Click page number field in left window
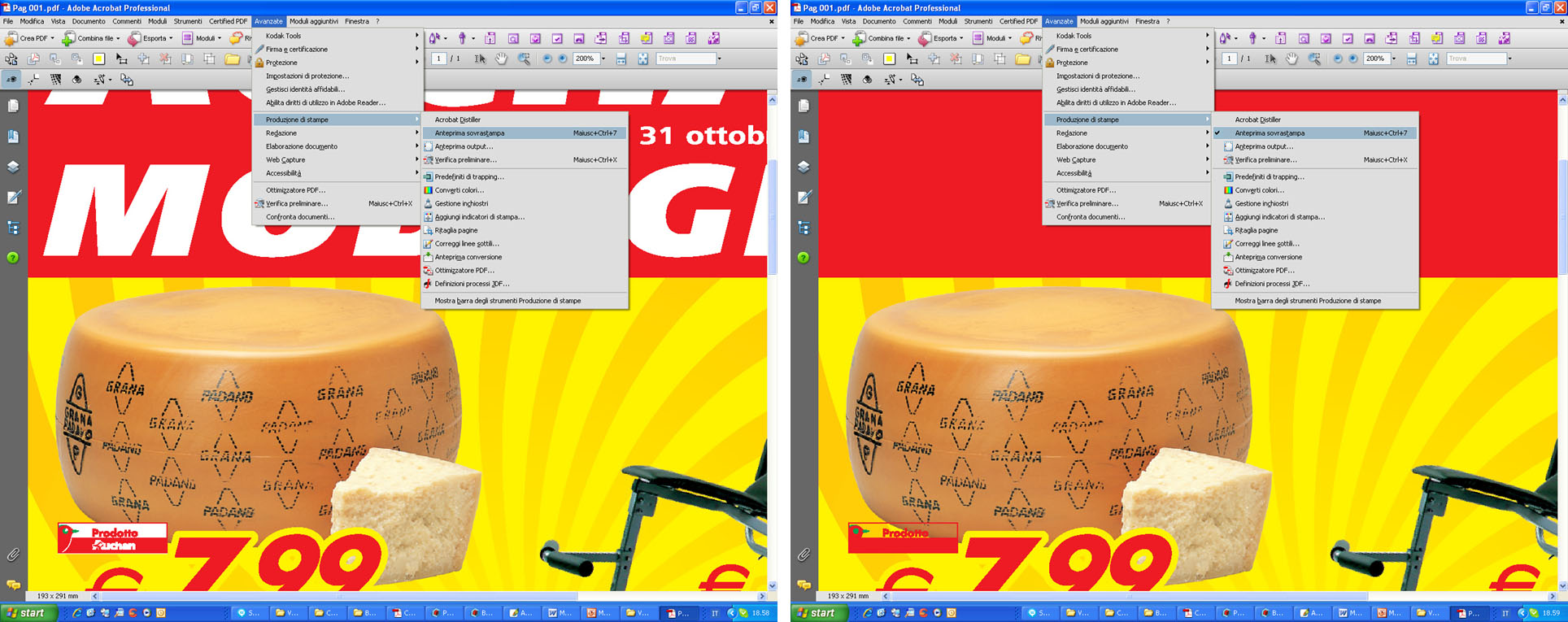This screenshot has height=622, width=1568. click(x=438, y=59)
